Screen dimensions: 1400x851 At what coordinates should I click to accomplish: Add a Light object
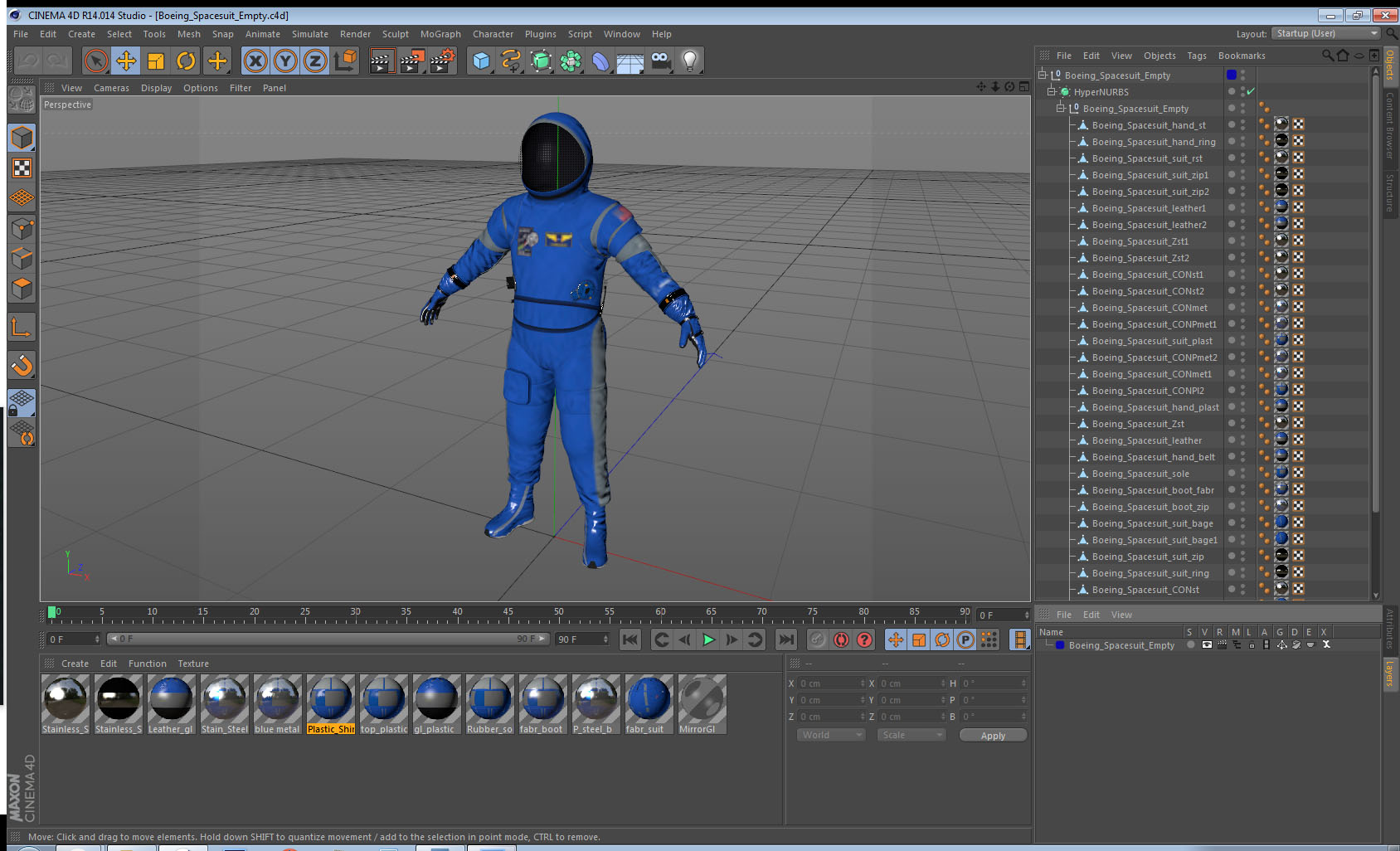[690, 61]
